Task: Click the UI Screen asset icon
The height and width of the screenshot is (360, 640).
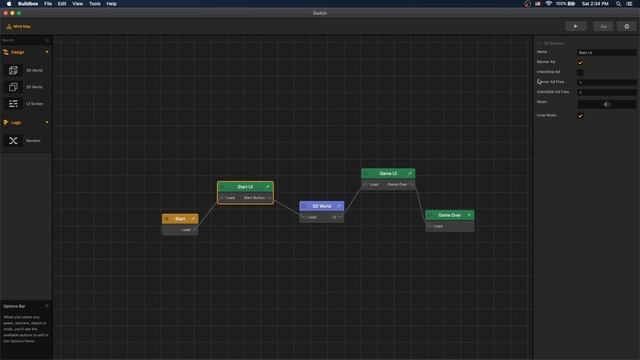Action: pyautogui.click(x=13, y=104)
